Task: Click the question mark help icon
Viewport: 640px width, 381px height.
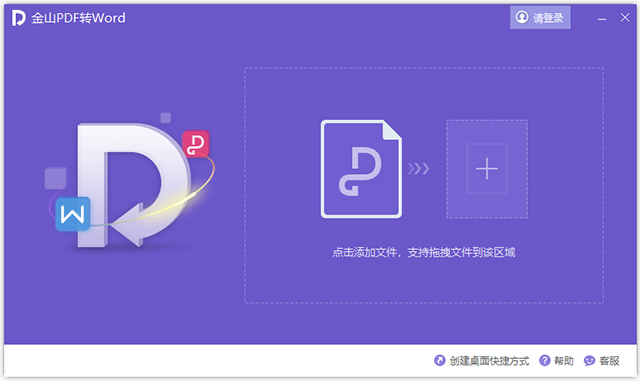Action: 545,360
